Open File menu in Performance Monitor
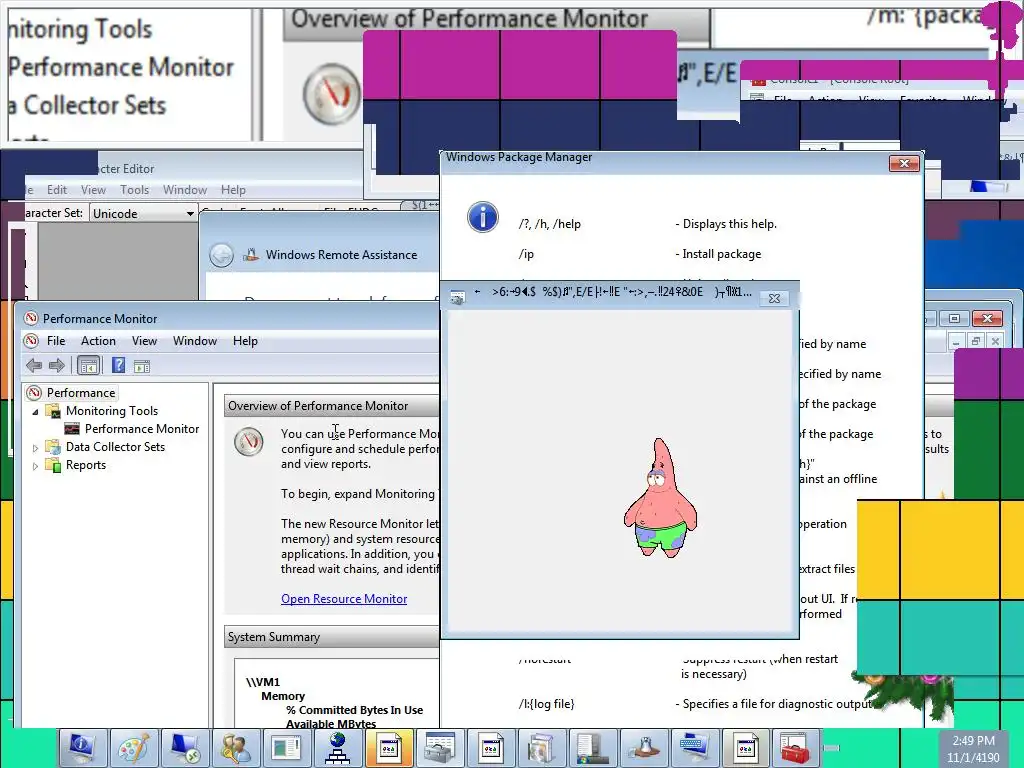The image size is (1024, 768). [x=56, y=341]
